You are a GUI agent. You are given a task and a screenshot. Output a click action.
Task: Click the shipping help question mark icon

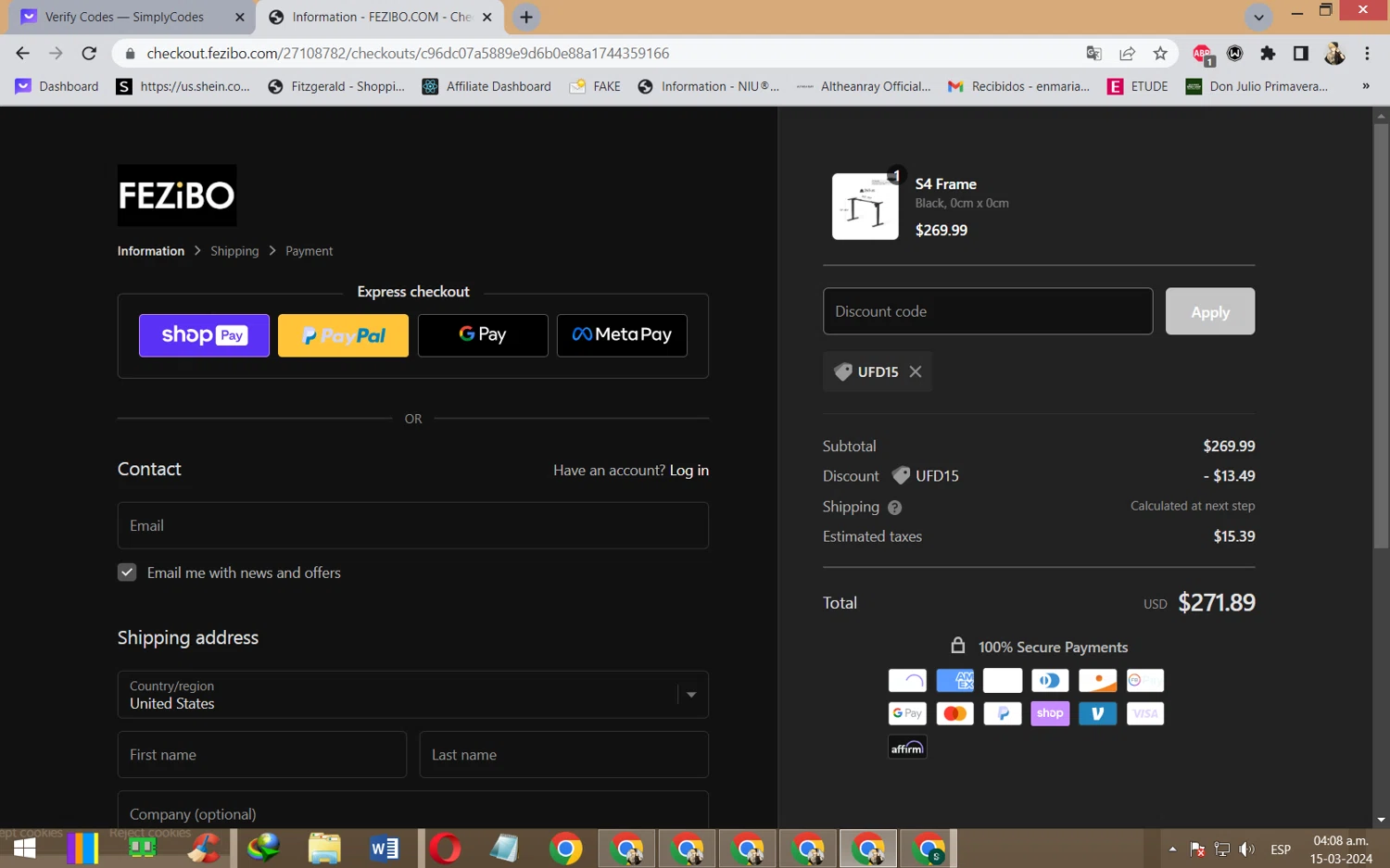(x=894, y=508)
